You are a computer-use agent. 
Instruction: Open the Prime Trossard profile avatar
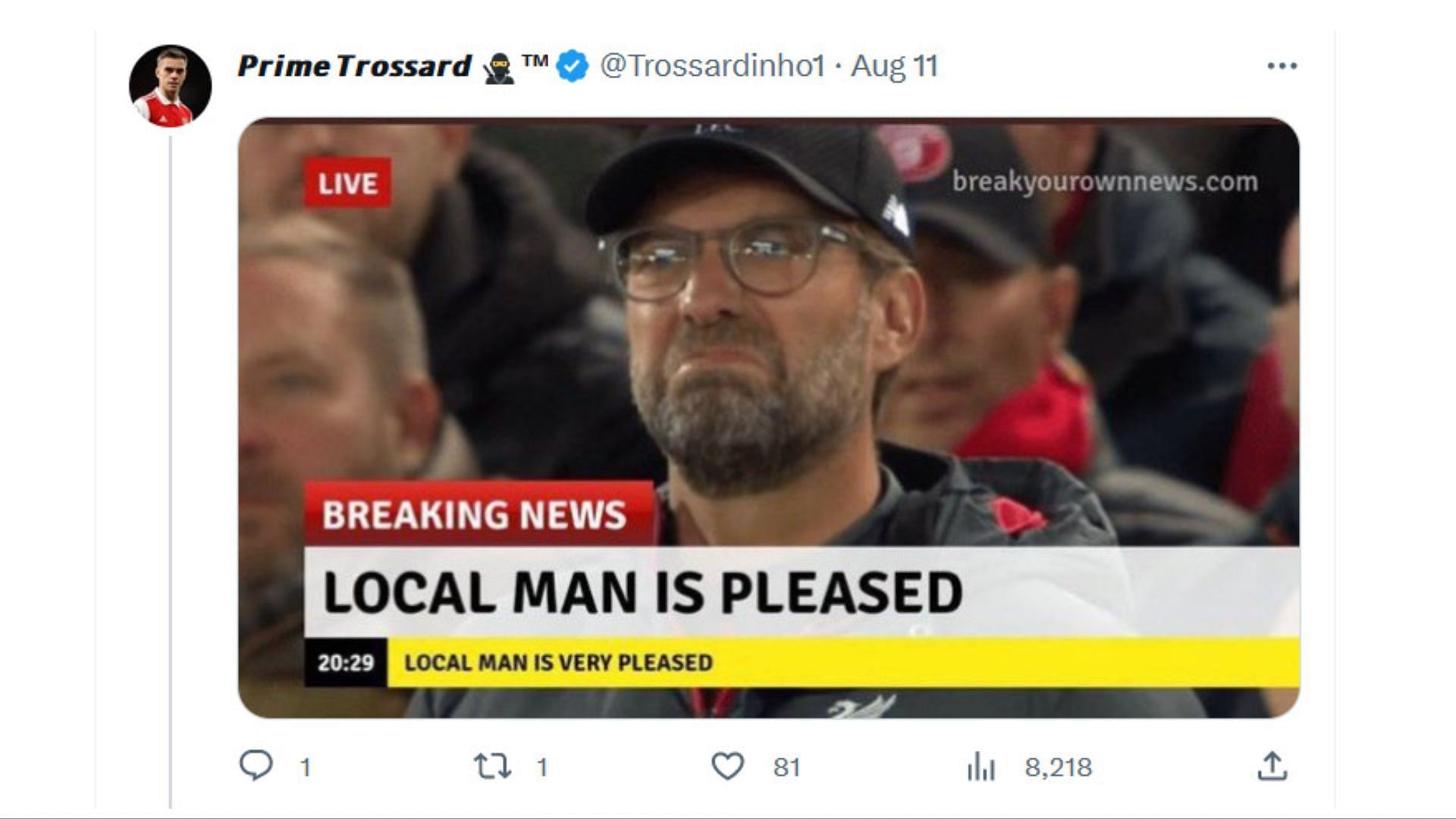click(170, 86)
